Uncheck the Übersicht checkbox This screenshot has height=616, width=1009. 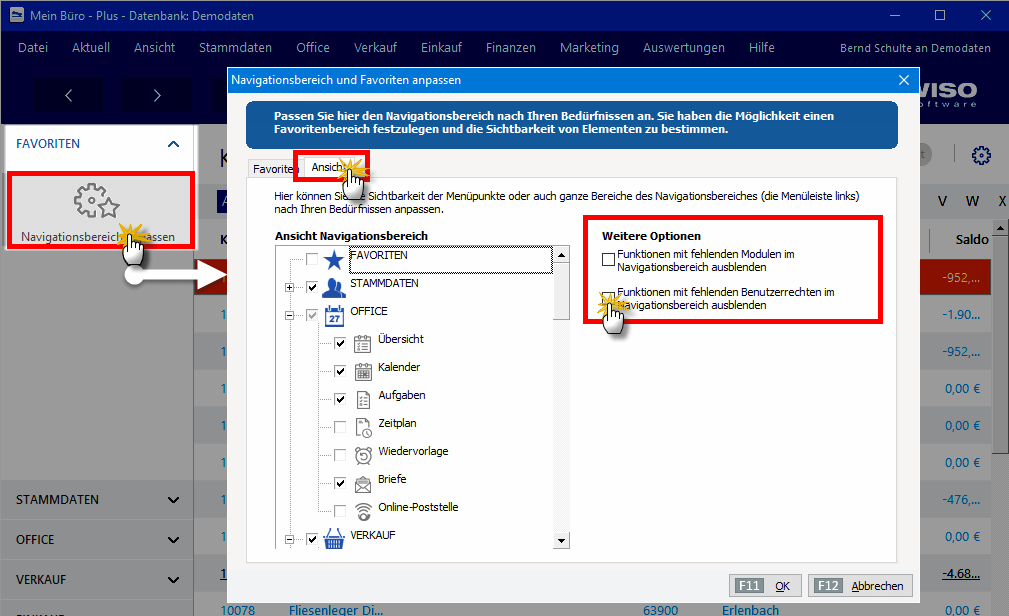[x=340, y=343]
